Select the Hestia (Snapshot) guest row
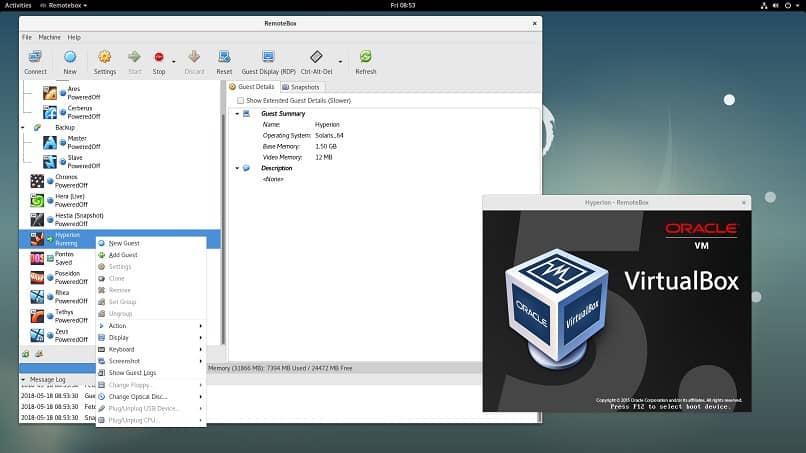 (x=120, y=220)
